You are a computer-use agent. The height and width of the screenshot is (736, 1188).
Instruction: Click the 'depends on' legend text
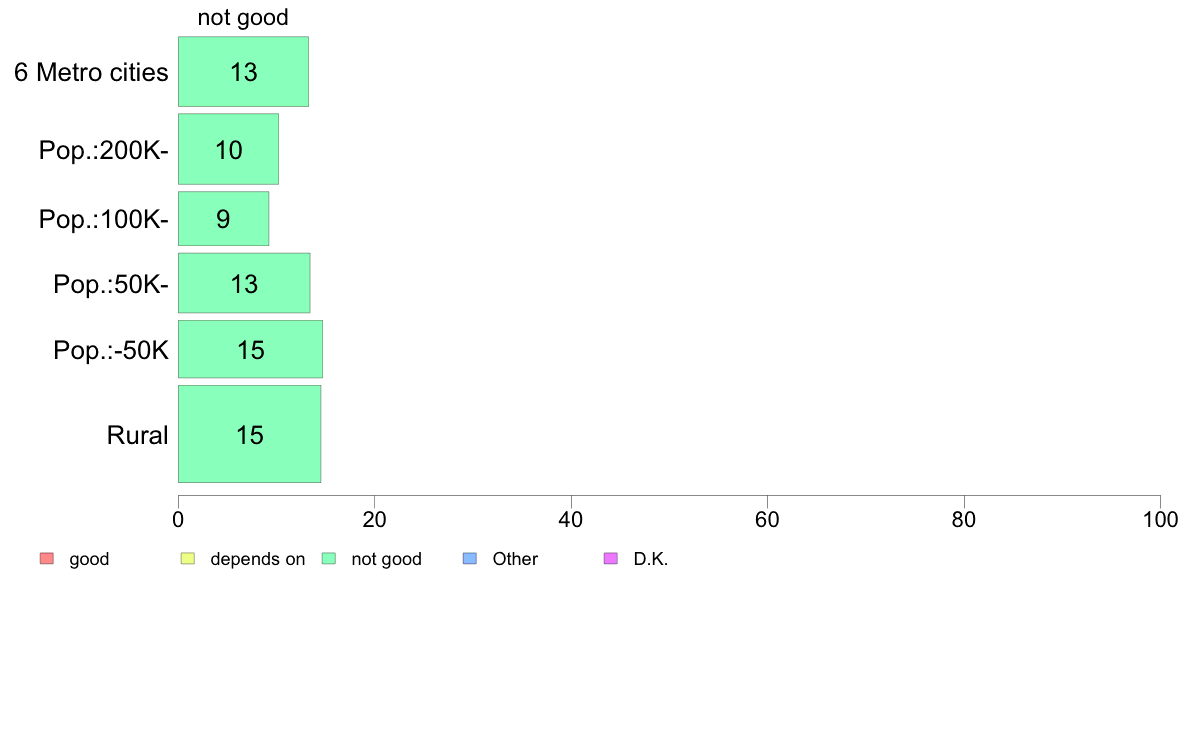point(258,559)
